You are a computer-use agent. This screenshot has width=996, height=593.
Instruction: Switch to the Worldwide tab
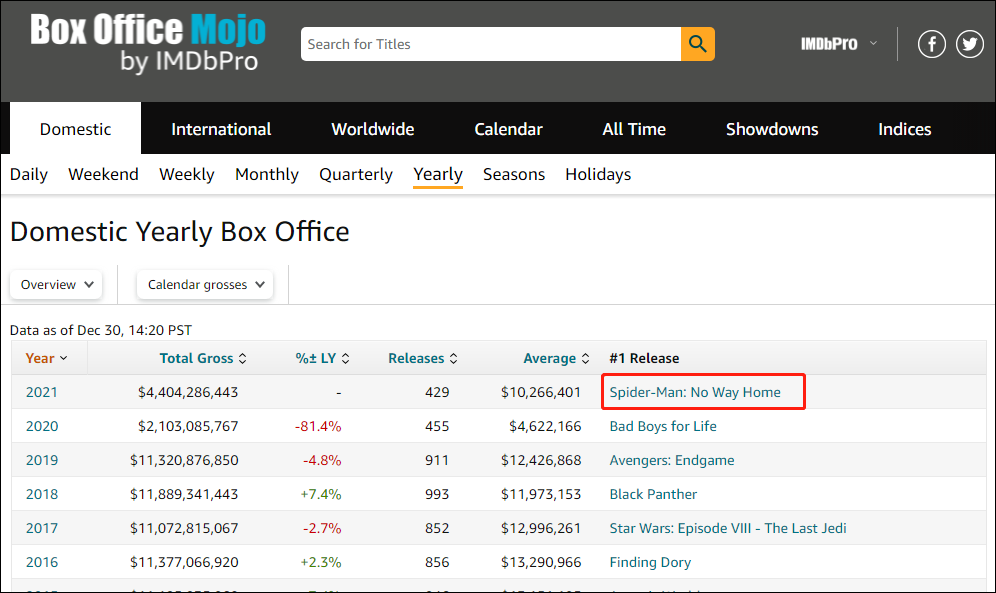tap(373, 129)
